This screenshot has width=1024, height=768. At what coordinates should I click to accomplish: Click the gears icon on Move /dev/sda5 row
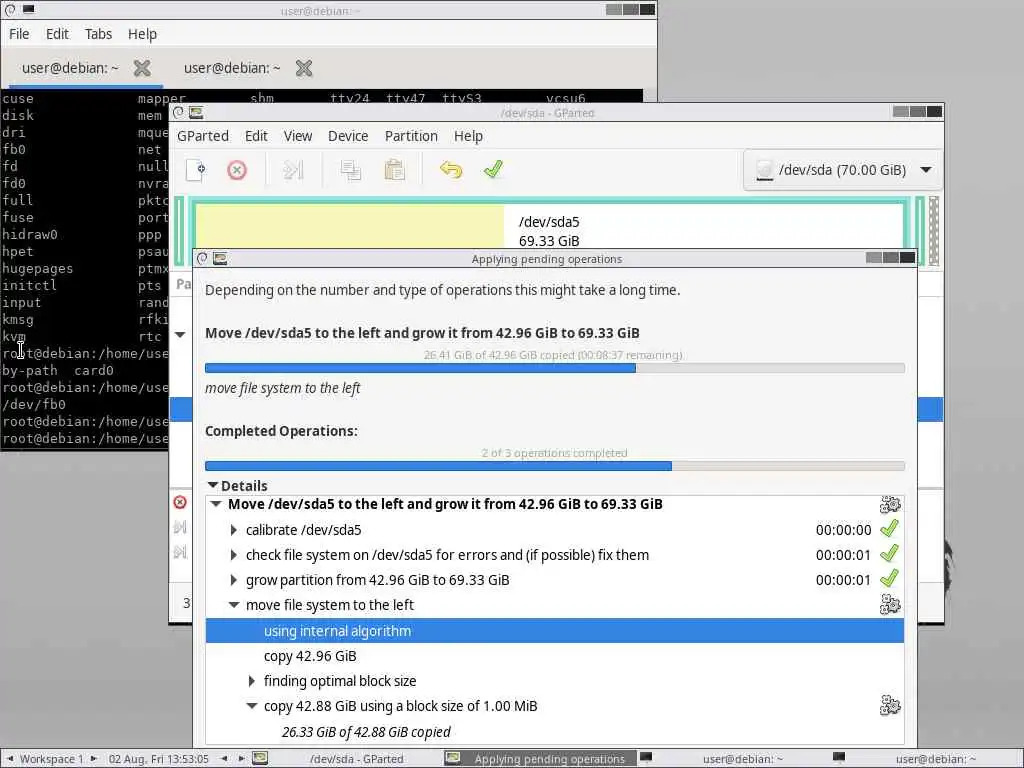[x=890, y=504]
